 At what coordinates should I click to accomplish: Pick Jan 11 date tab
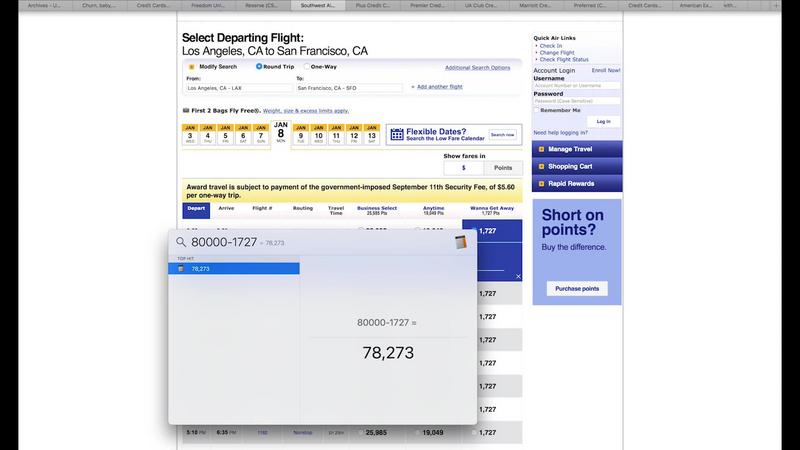click(x=336, y=134)
